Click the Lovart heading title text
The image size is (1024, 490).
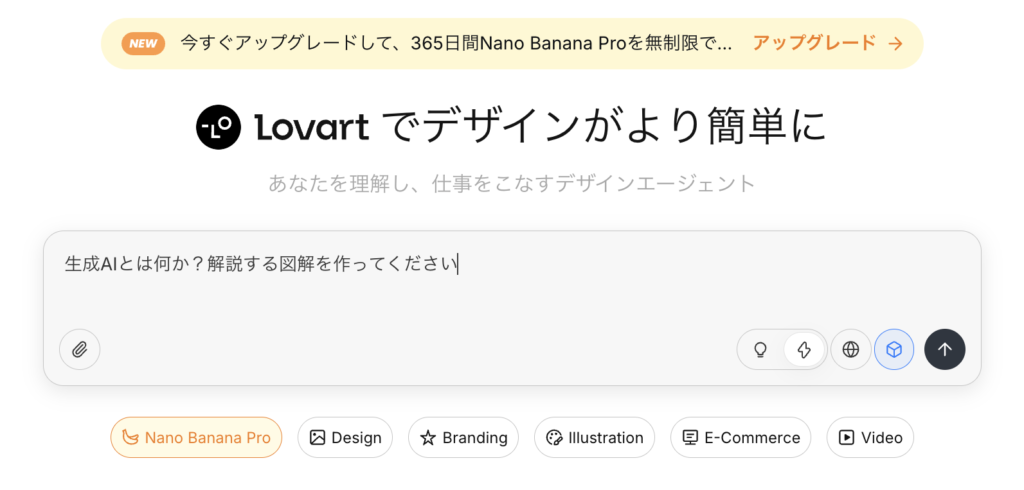(x=540, y=127)
